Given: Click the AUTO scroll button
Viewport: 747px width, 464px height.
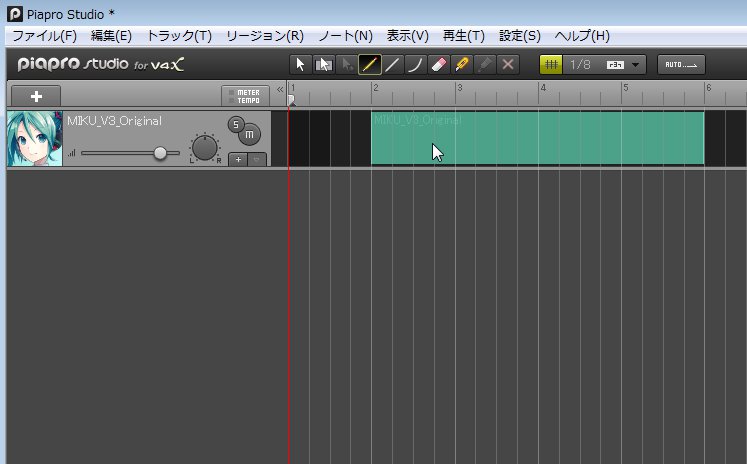Looking at the screenshot, I should click(x=681, y=65).
